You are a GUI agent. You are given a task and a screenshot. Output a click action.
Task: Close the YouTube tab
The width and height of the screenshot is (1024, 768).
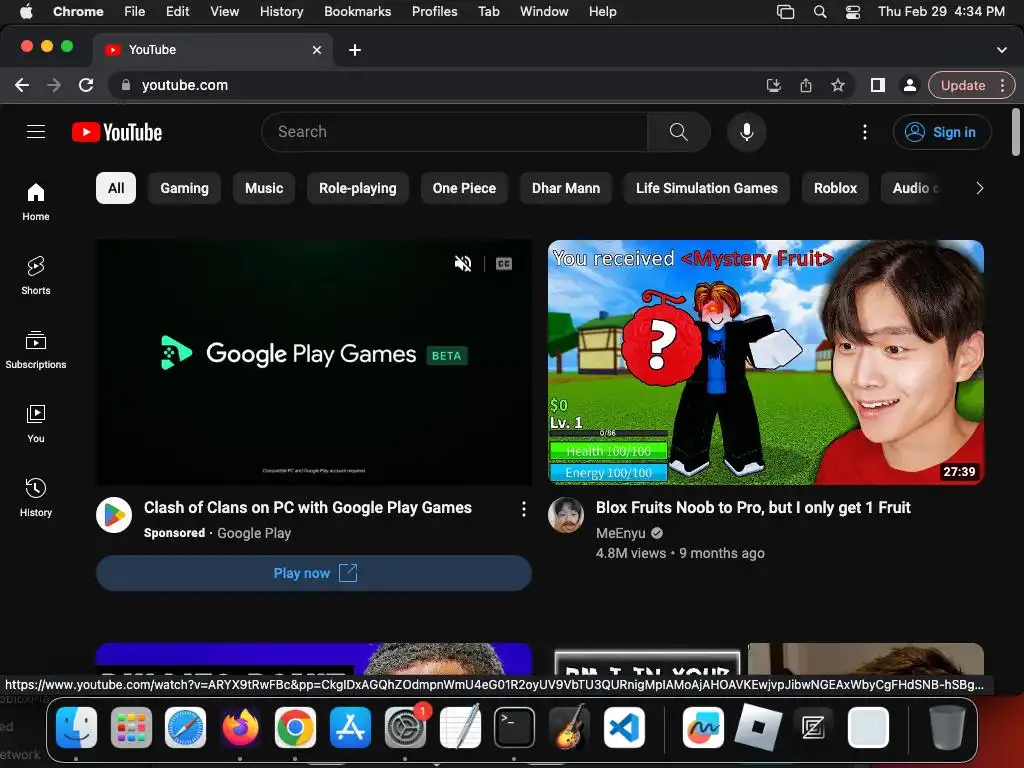(317, 50)
